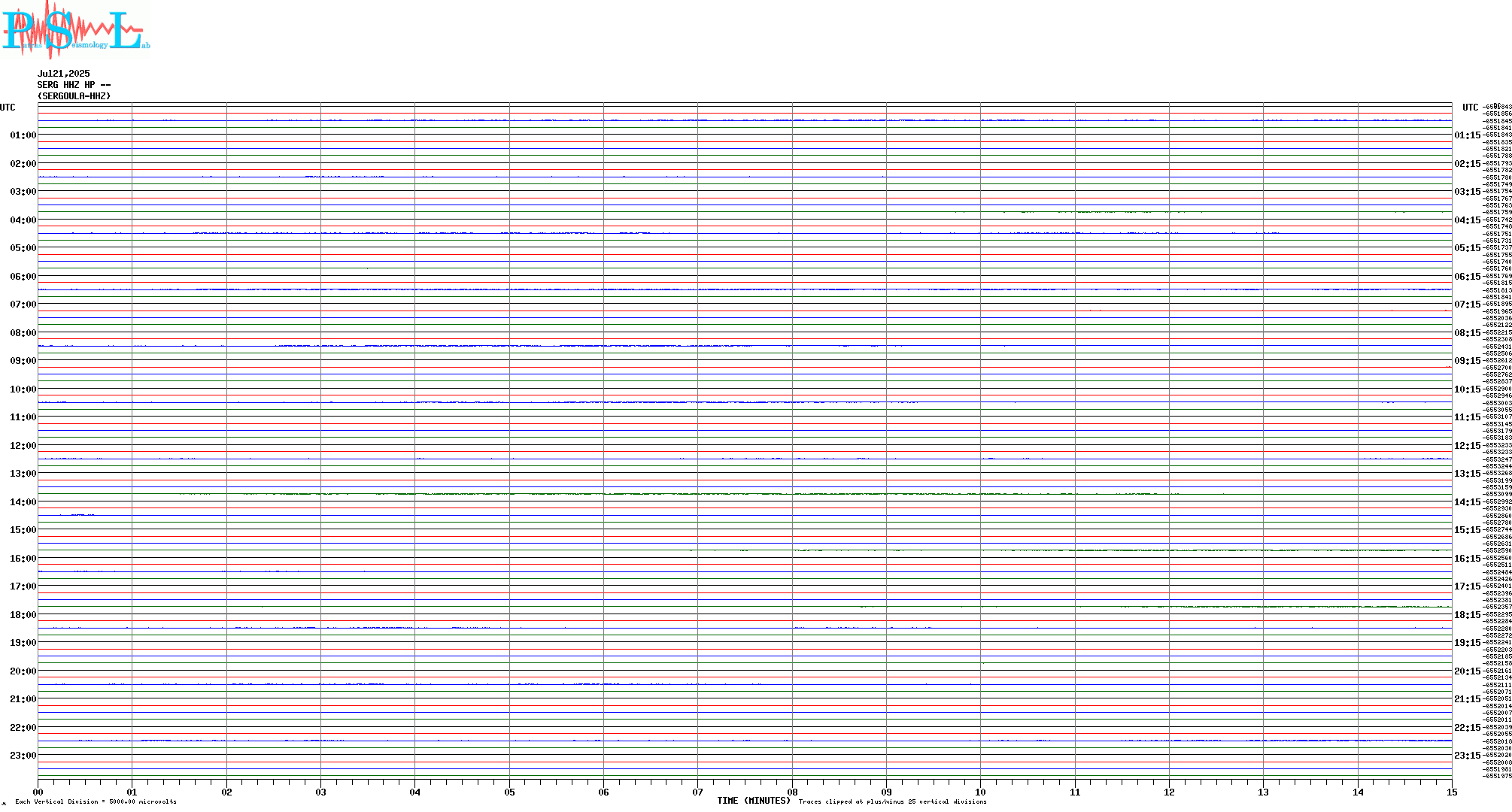This screenshot has width=1512, height=812.
Task: Click the UTC label on the right axis
Action: [x=1471, y=108]
